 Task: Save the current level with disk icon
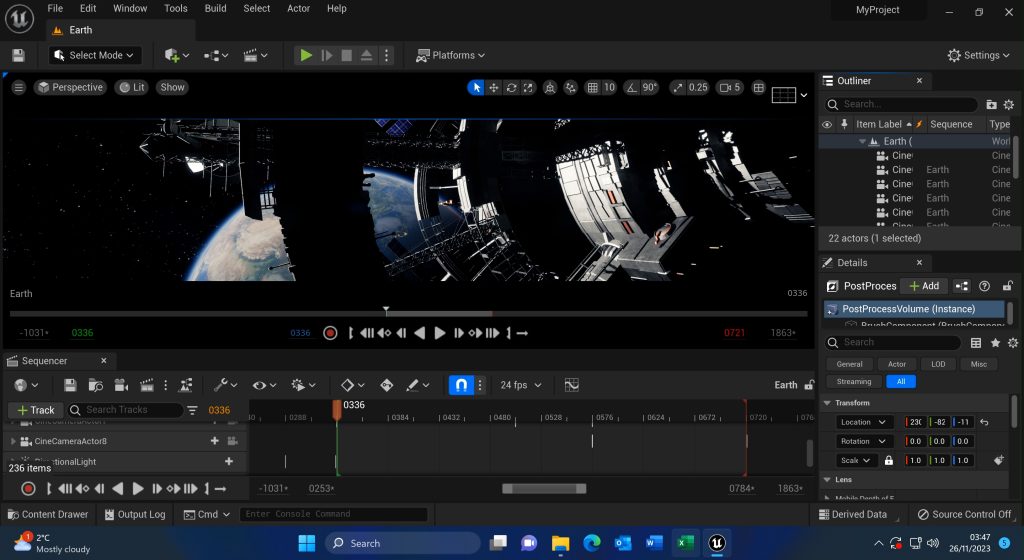tap(18, 55)
